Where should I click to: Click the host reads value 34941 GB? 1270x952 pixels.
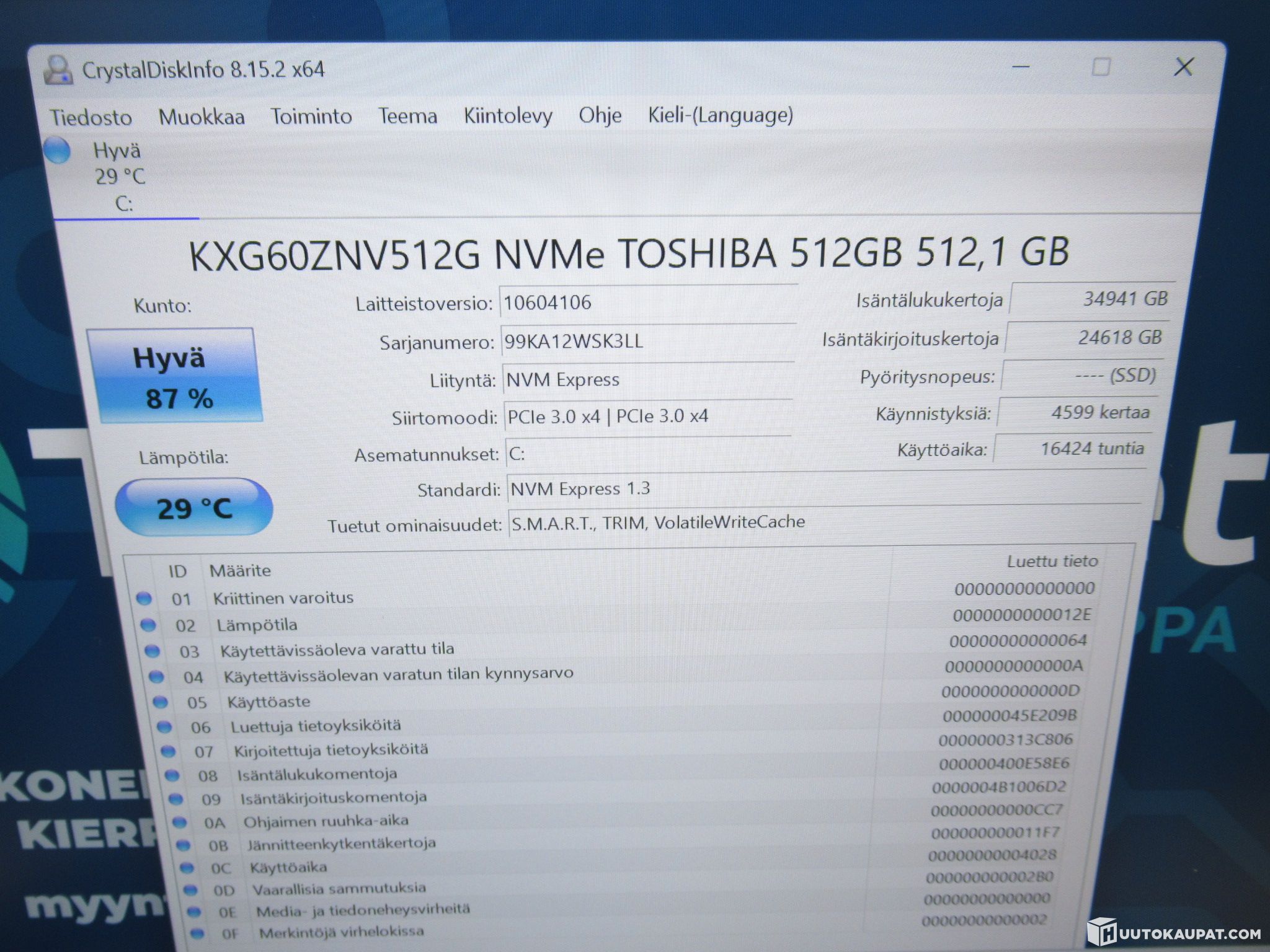(1091, 299)
